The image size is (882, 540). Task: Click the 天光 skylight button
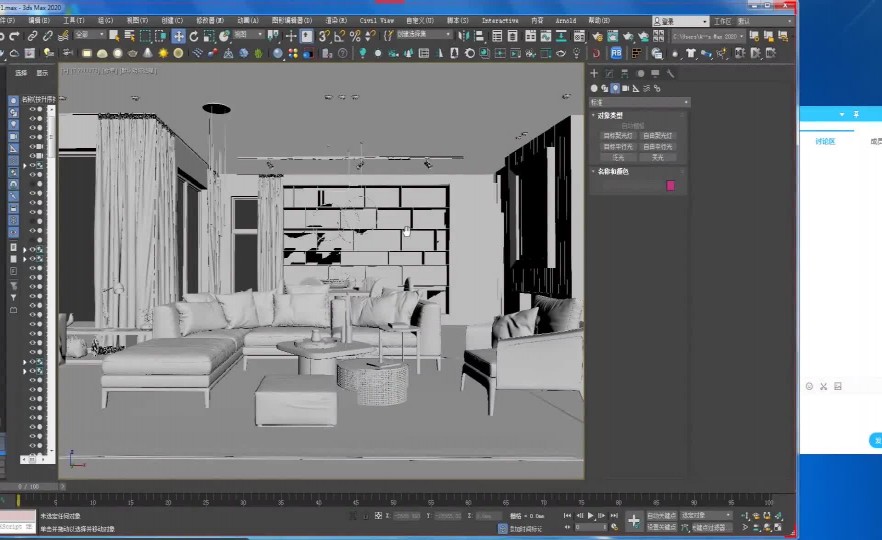(658, 158)
